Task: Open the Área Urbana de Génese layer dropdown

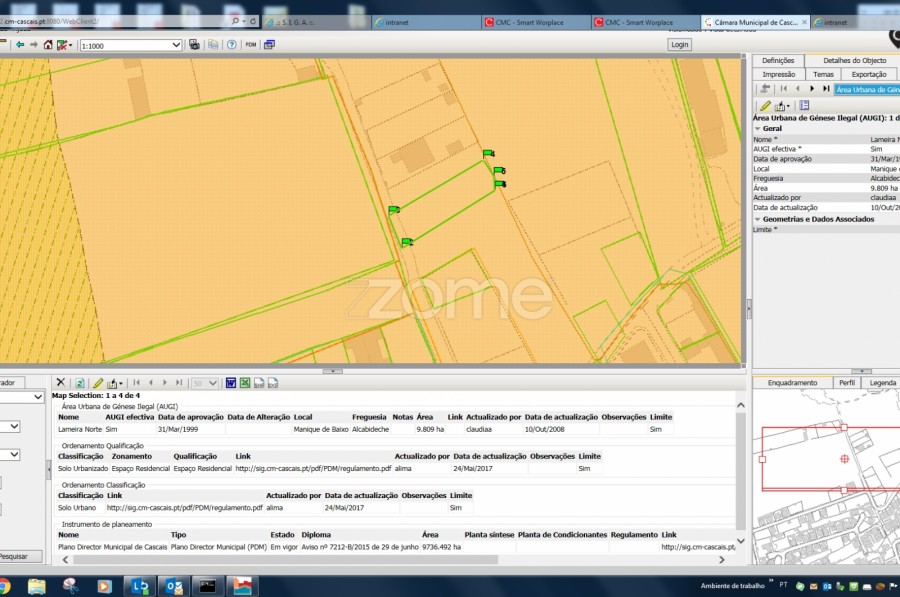Action: point(866,89)
